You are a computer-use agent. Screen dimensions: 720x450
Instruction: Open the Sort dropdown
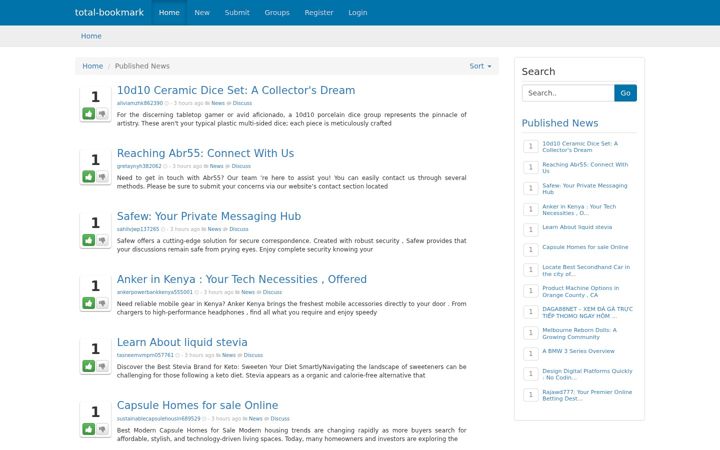click(480, 66)
